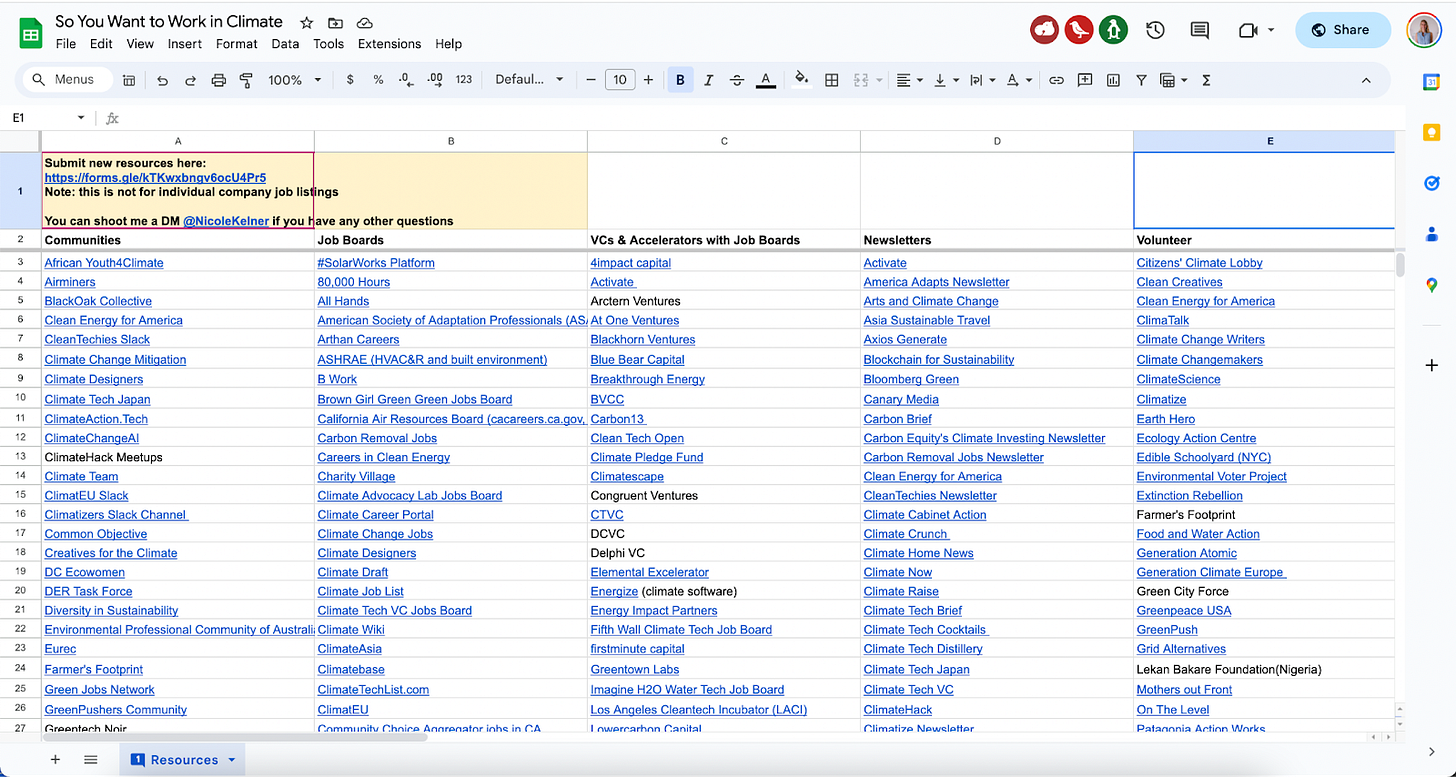Open Contacts side panel

pos(1431,234)
